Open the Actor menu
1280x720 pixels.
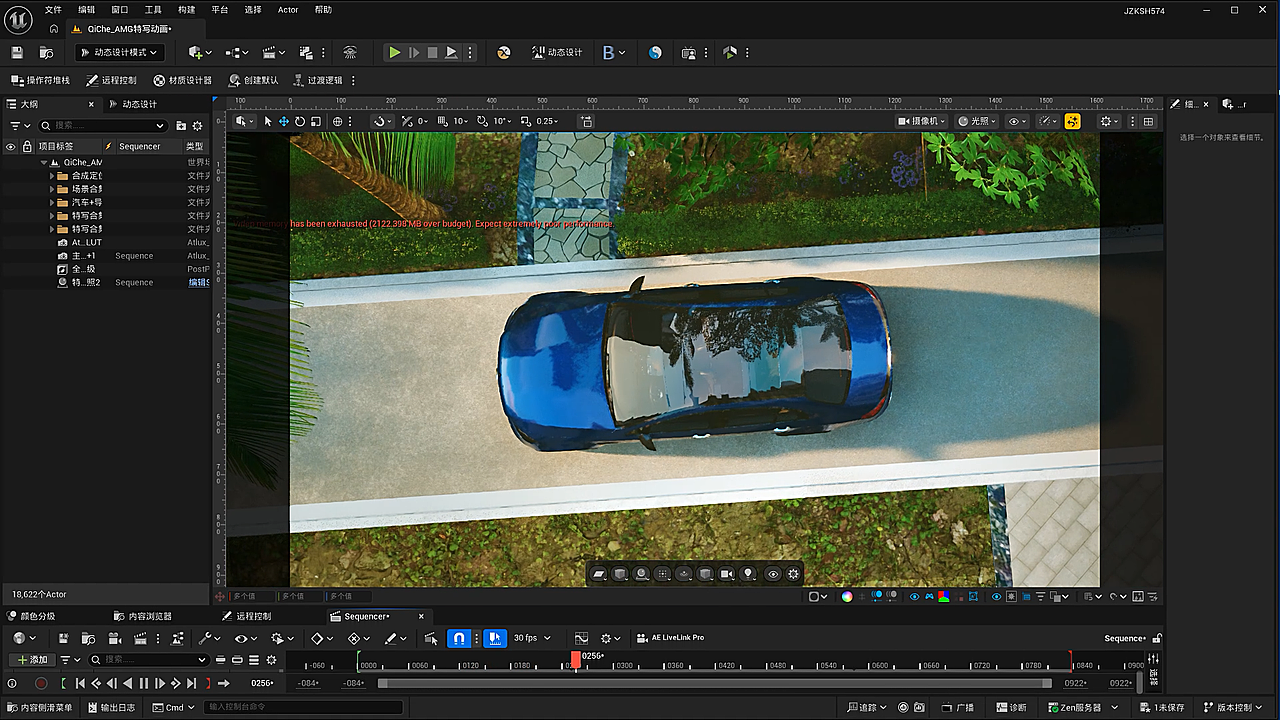(x=288, y=10)
